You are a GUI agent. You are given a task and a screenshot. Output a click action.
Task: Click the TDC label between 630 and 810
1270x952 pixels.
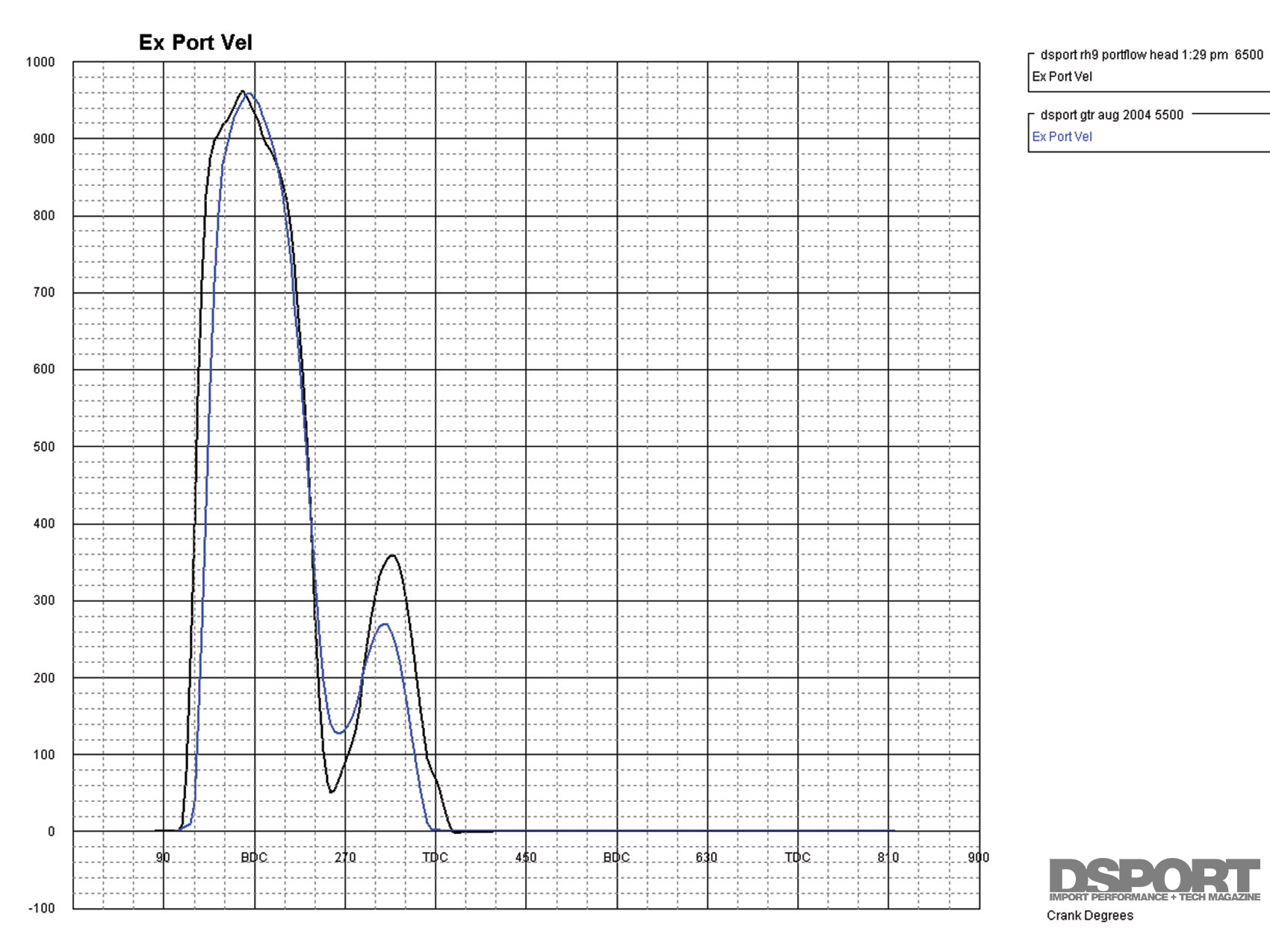click(797, 857)
